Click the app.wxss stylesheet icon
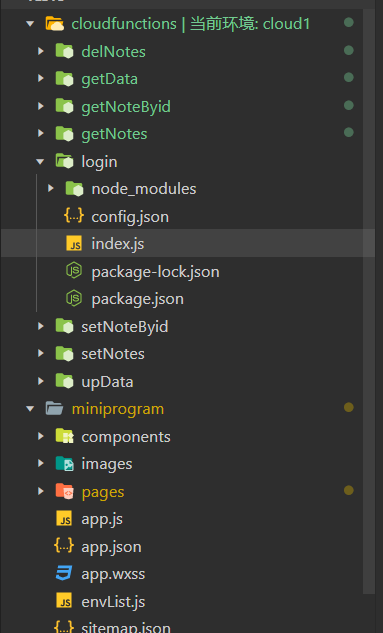The width and height of the screenshot is (383, 633). click(x=64, y=574)
